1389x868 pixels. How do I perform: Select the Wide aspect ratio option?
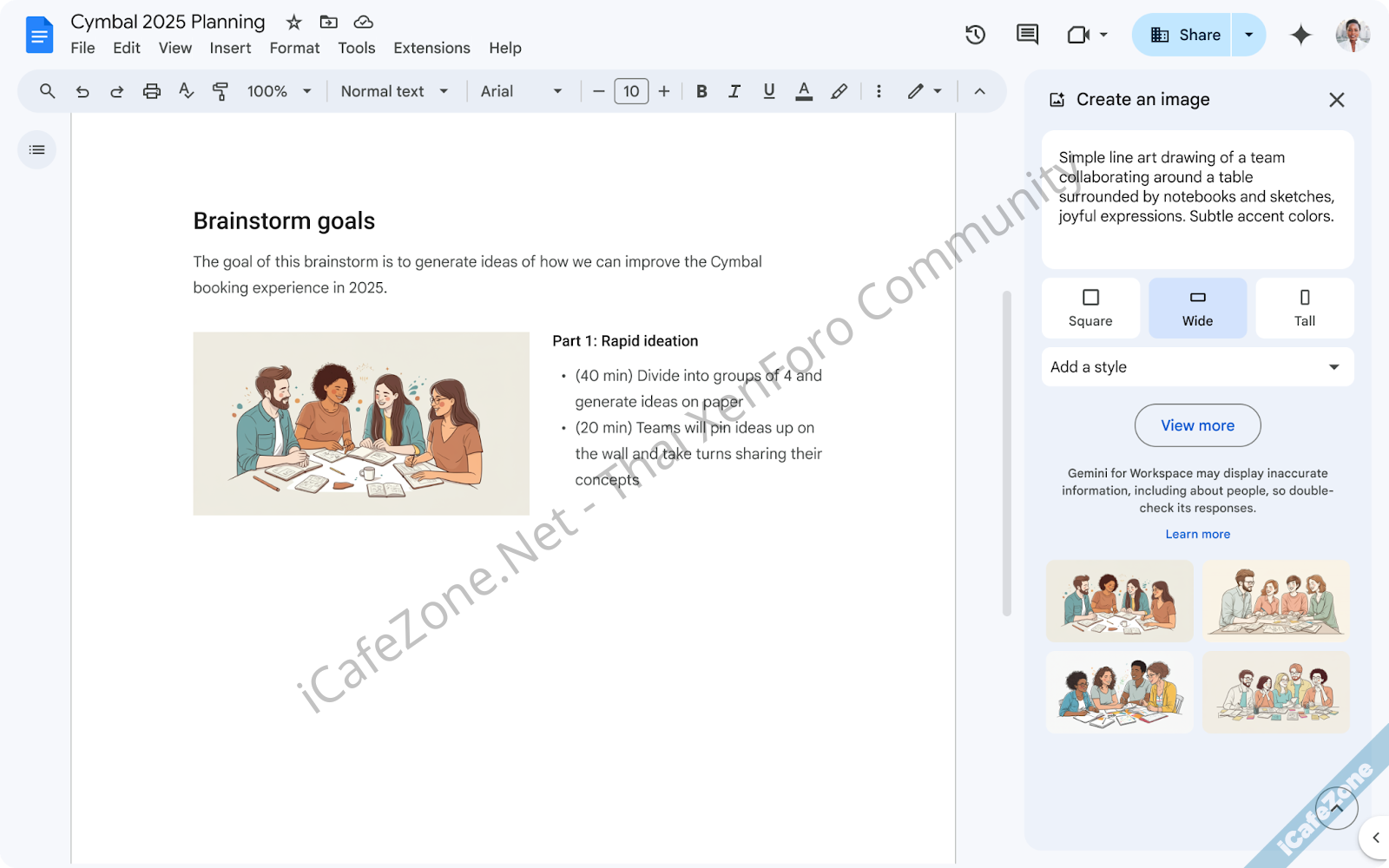point(1197,308)
